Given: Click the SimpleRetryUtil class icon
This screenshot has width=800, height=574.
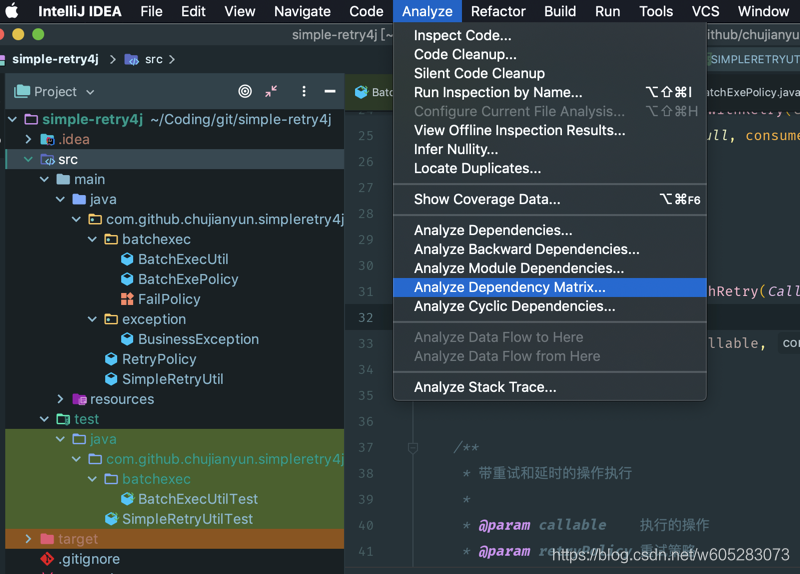Looking at the screenshot, I should click(x=111, y=379).
